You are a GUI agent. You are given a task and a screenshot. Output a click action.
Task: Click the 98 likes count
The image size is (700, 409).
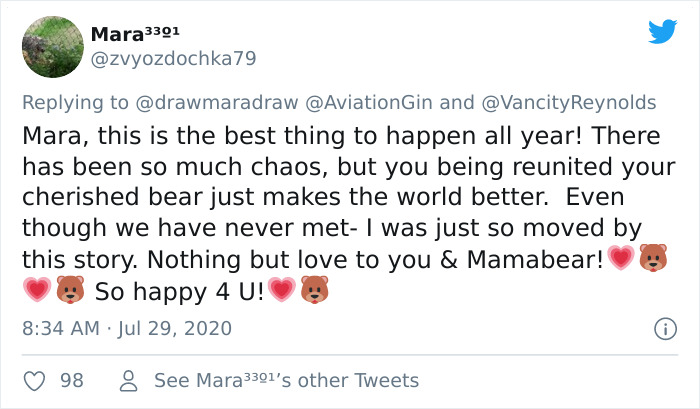click(x=71, y=381)
